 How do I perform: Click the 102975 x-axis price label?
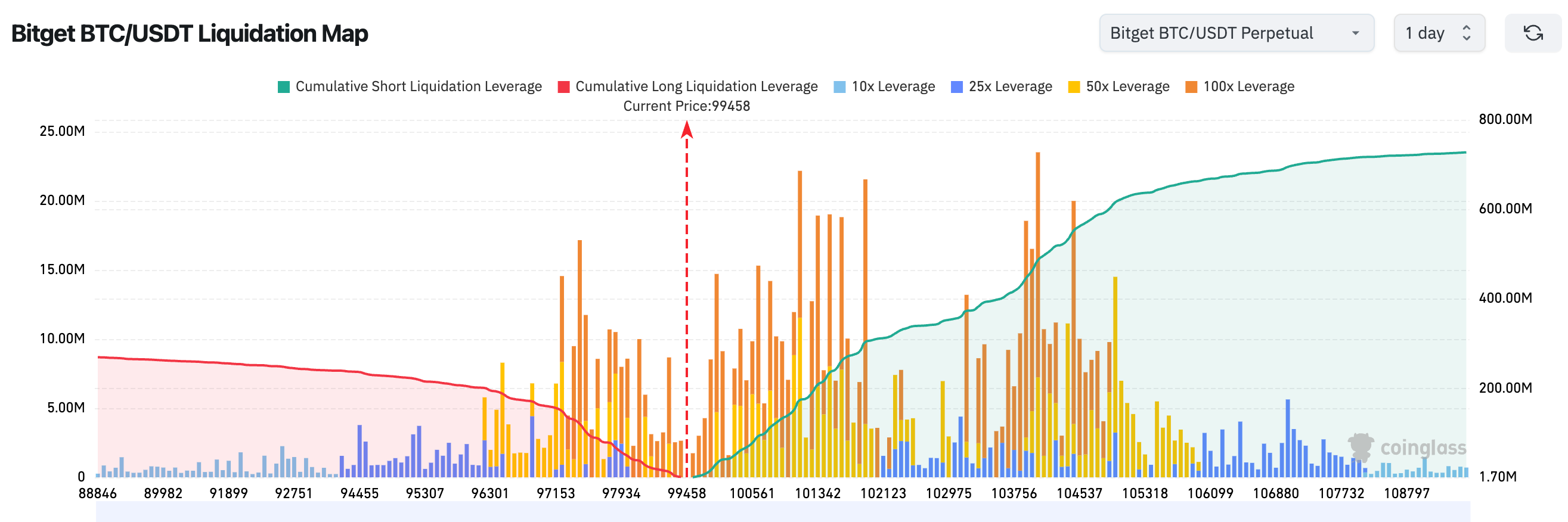[x=949, y=493]
